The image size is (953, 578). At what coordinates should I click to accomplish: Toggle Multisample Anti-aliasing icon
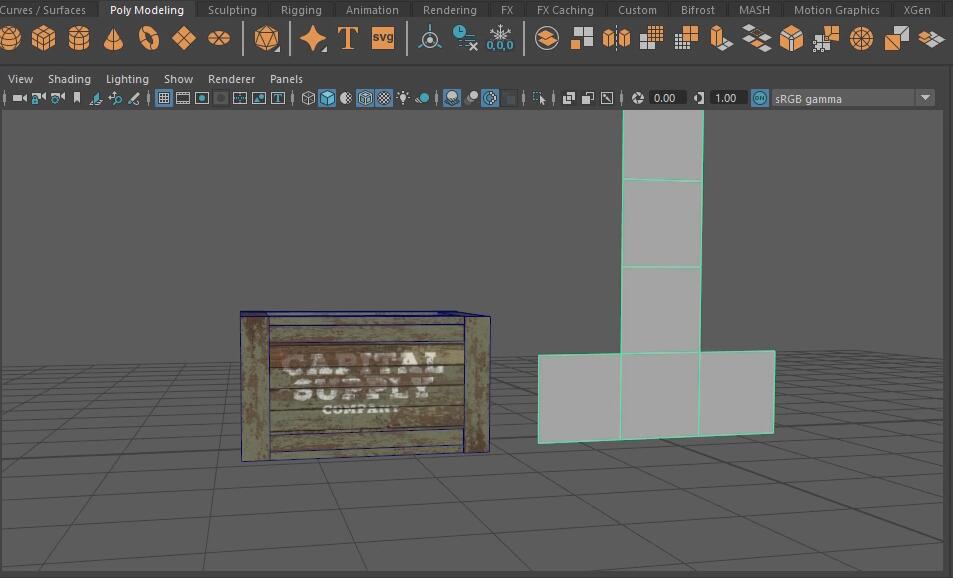tap(490, 98)
